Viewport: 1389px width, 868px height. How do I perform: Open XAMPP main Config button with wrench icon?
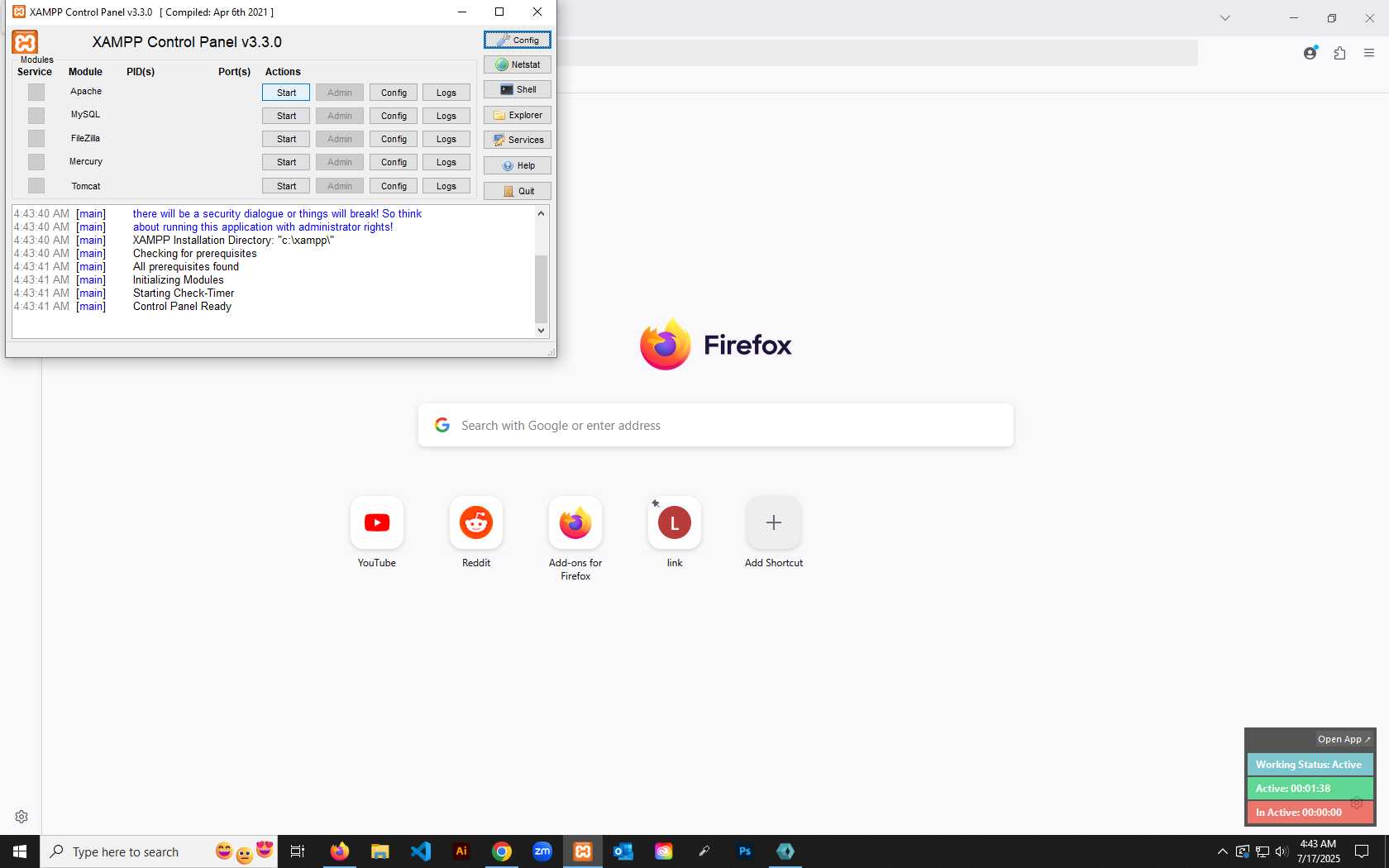coord(518,40)
